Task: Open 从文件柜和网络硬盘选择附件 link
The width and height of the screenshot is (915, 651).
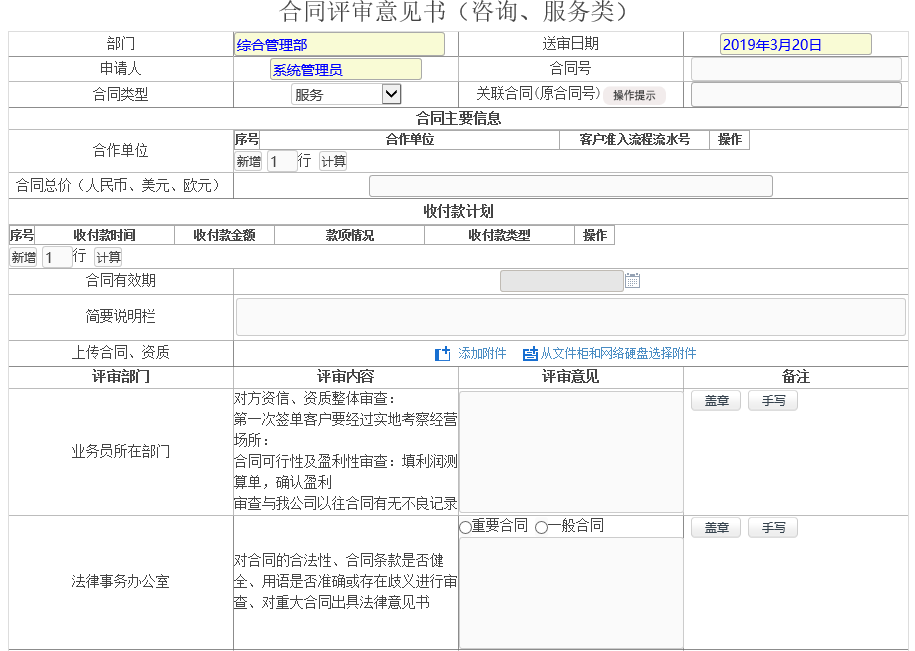Action: pos(618,354)
